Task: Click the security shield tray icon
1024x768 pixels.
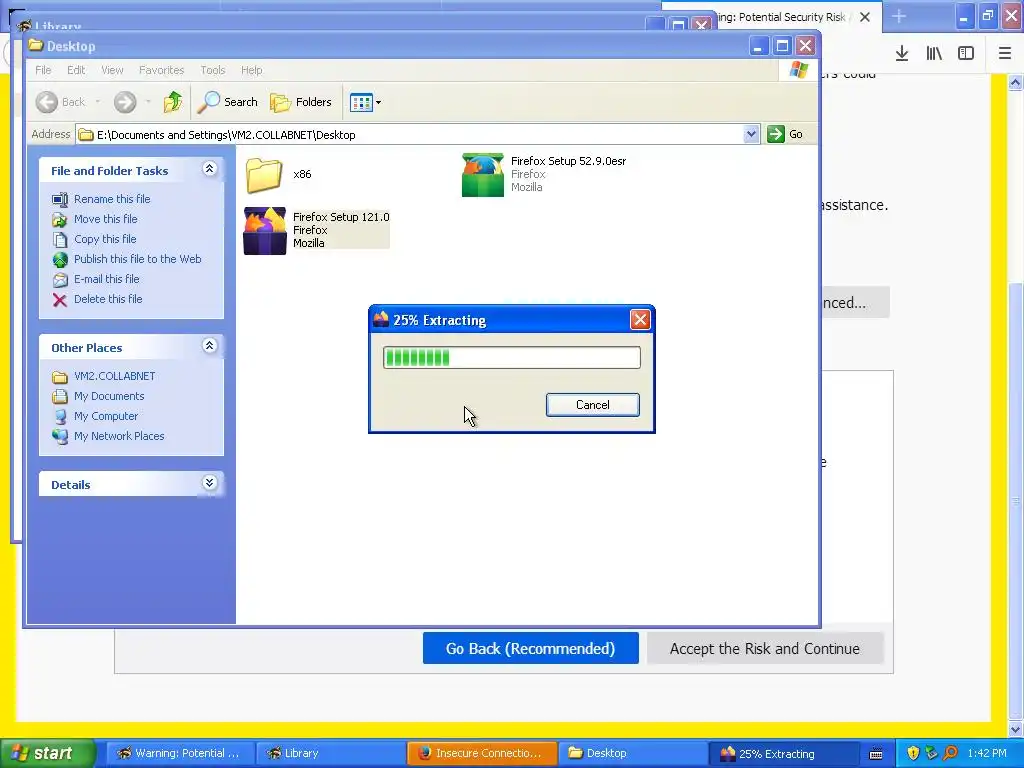Action: point(913,753)
